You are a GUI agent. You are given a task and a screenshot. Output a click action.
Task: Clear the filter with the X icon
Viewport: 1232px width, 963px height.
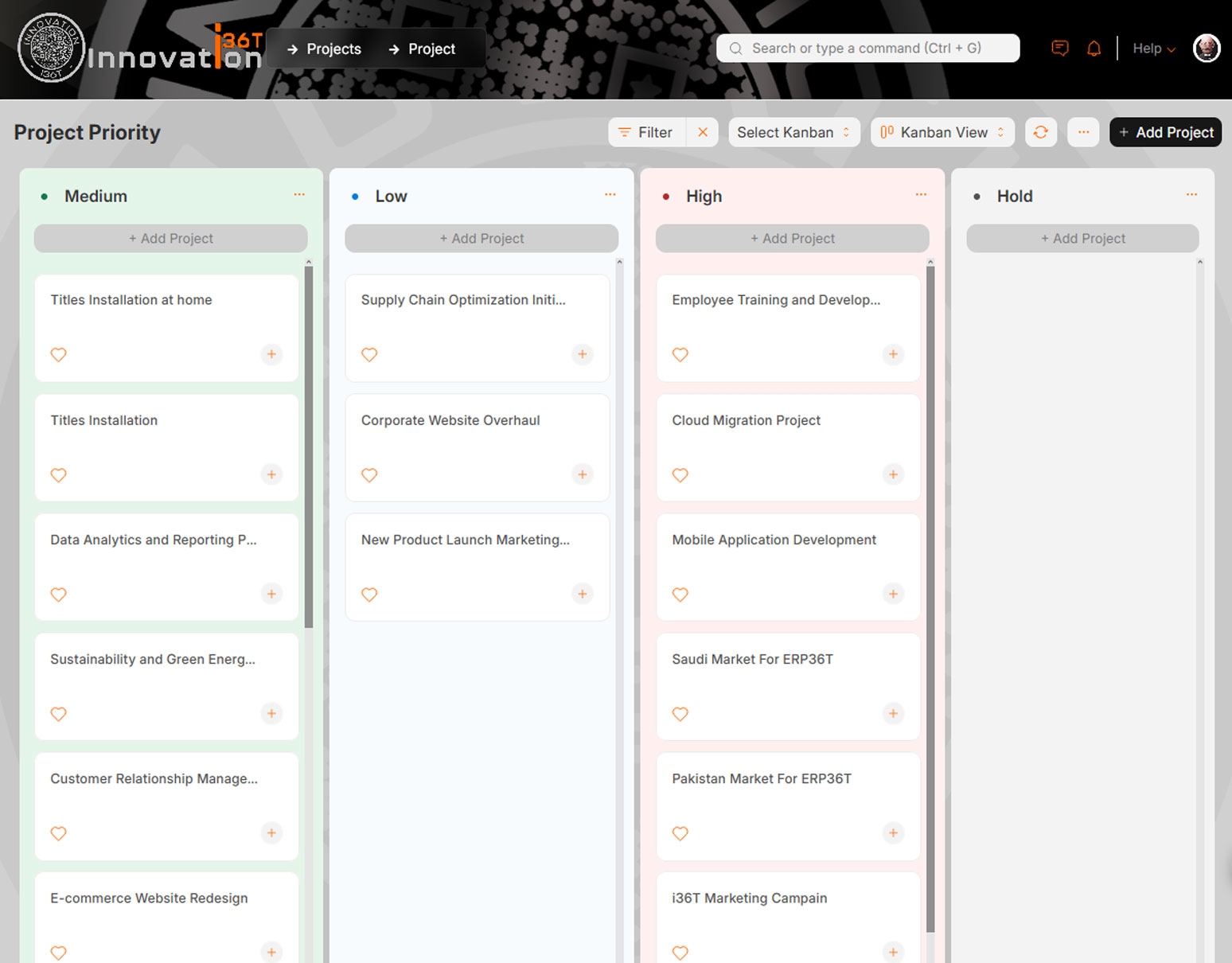click(x=703, y=132)
